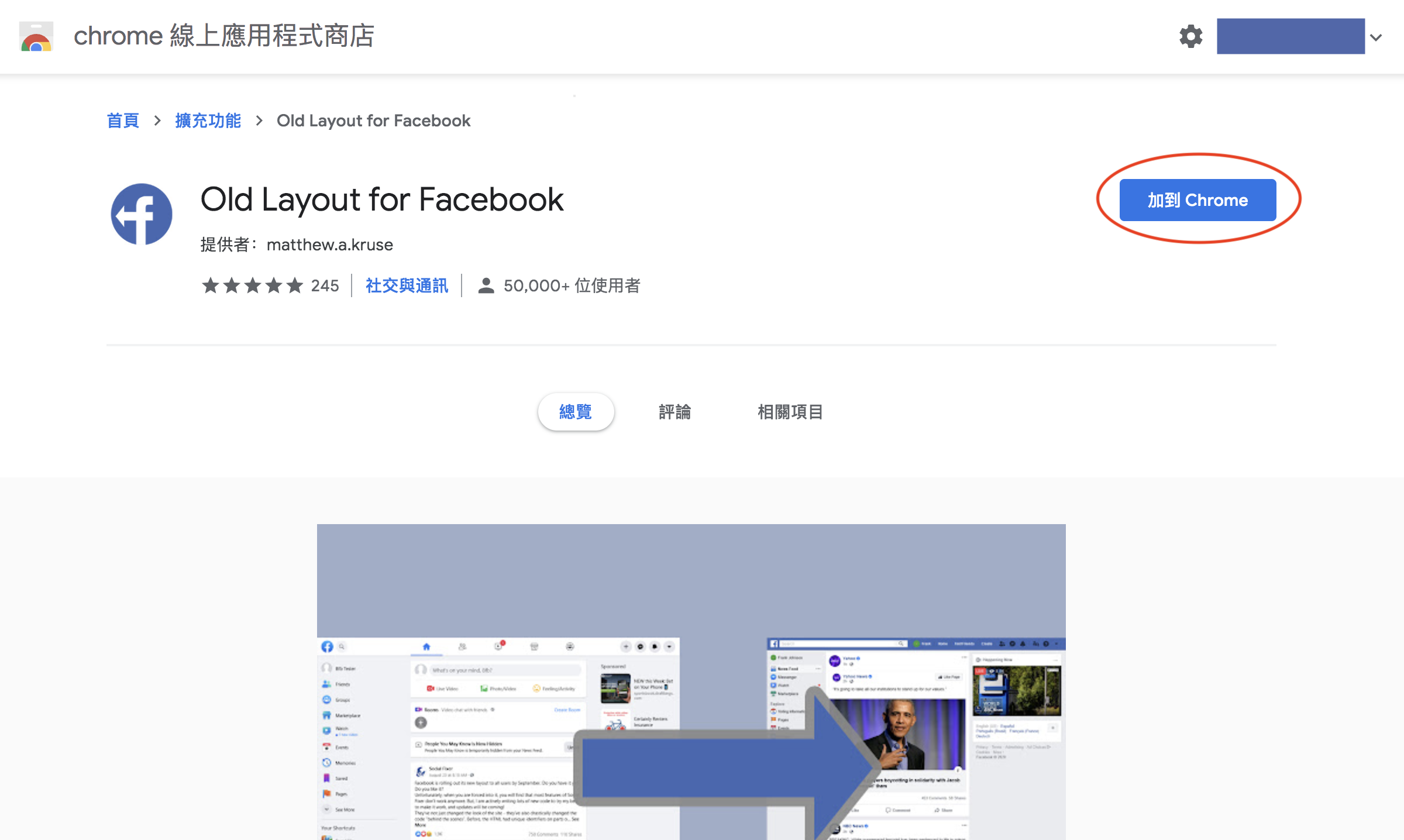This screenshot has height=840, width=1404.
Task: Open the 擴充功能 breadcrumb link
Action: [208, 121]
